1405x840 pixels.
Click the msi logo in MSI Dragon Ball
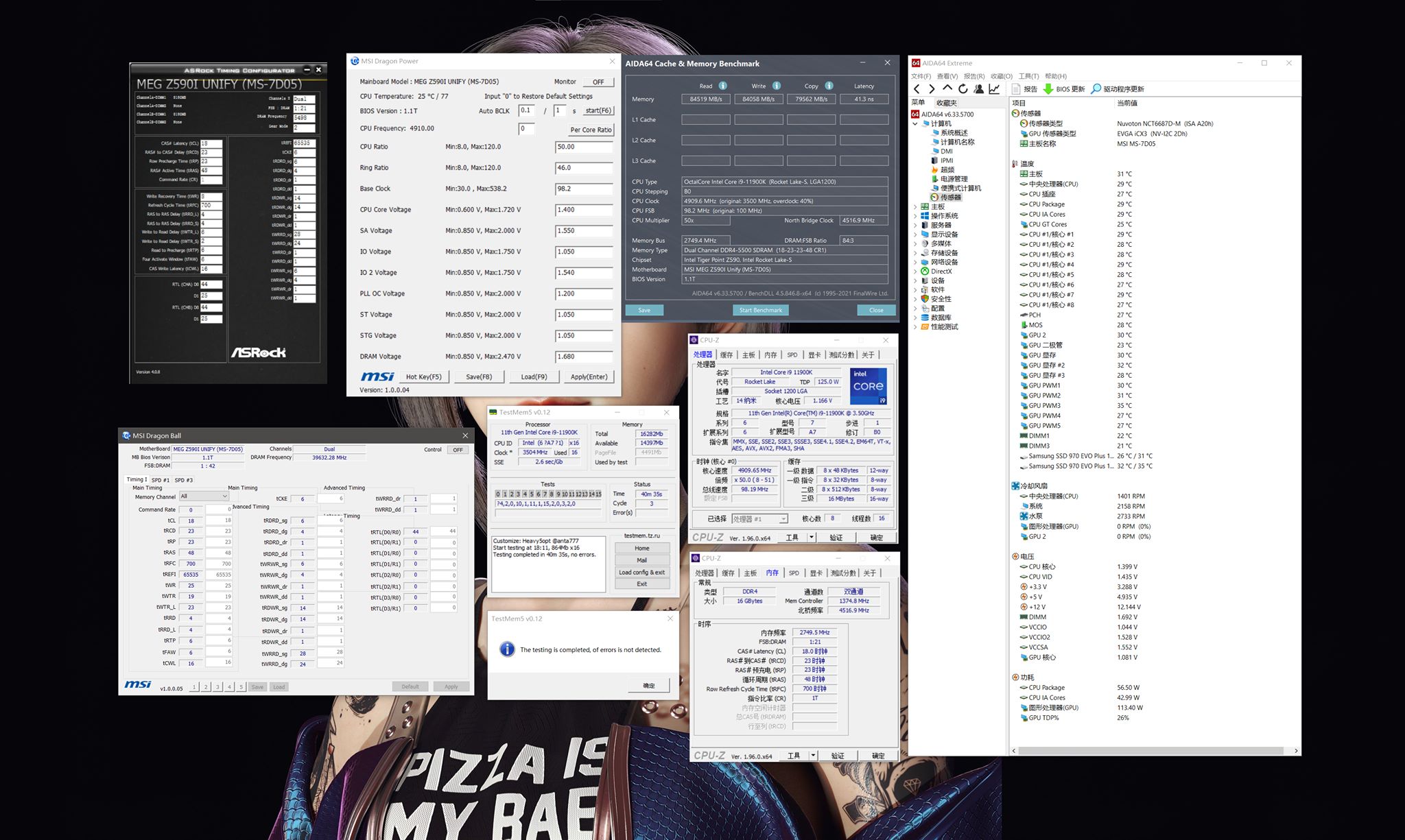click(138, 685)
